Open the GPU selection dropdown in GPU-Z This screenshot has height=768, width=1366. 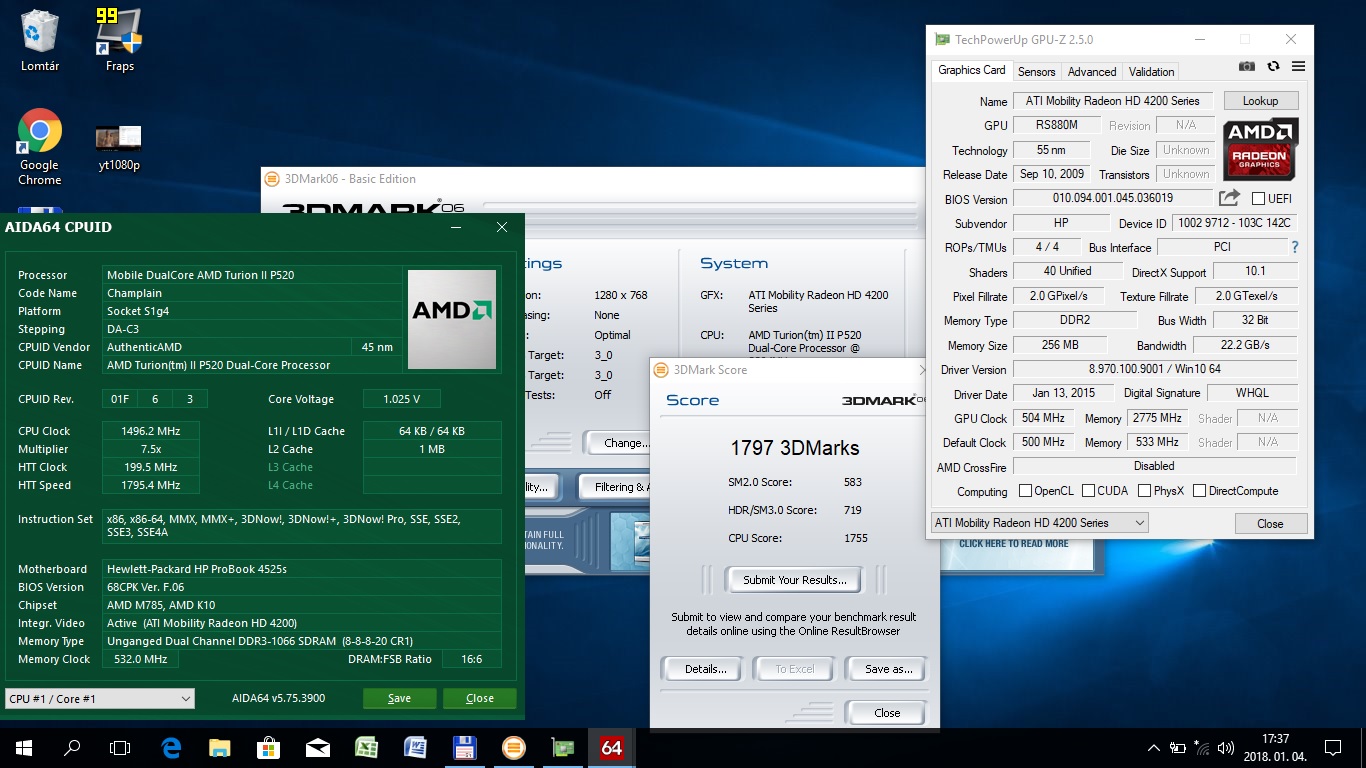coord(1039,523)
